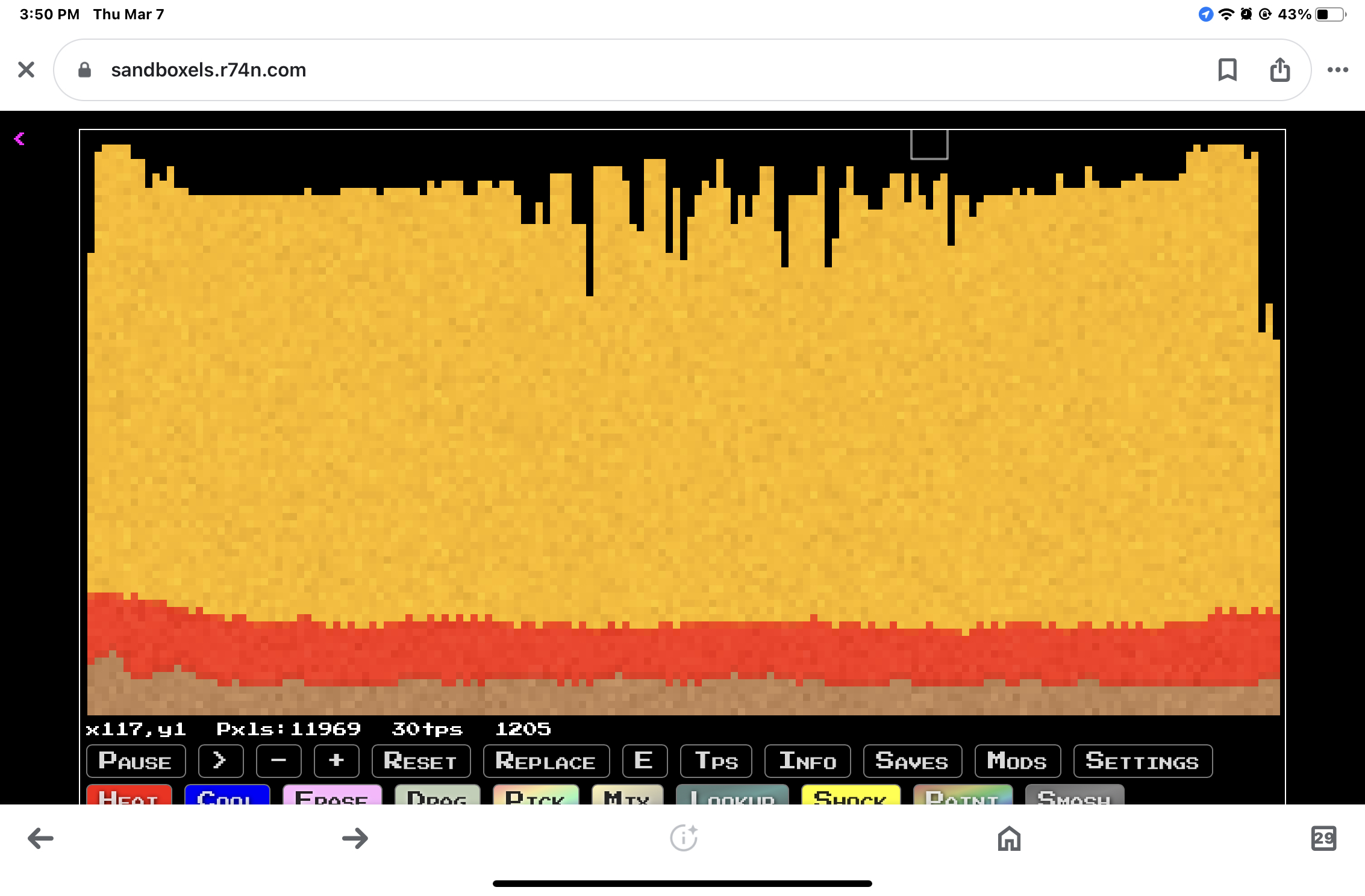Toggle Replace mode
1365x896 pixels.
(x=546, y=761)
